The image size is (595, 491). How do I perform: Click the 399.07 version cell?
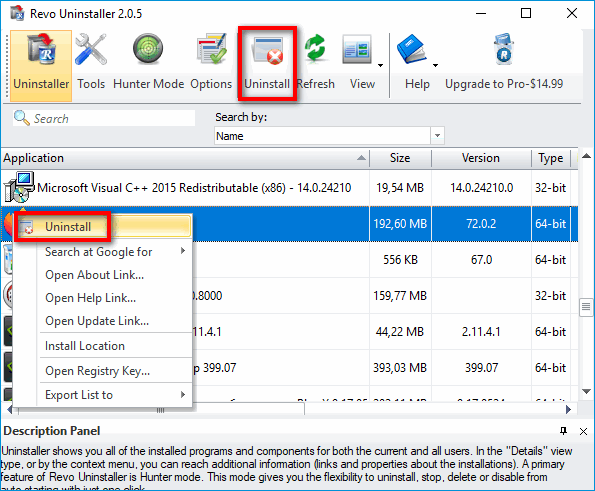pyautogui.click(x=481, y=368)
